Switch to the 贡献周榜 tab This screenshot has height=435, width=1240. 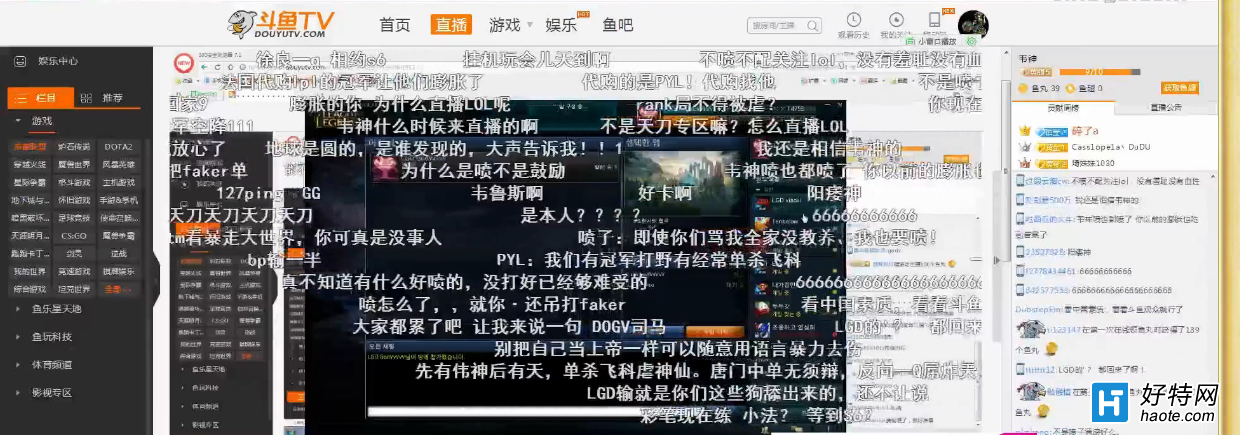coord(1063,107)
